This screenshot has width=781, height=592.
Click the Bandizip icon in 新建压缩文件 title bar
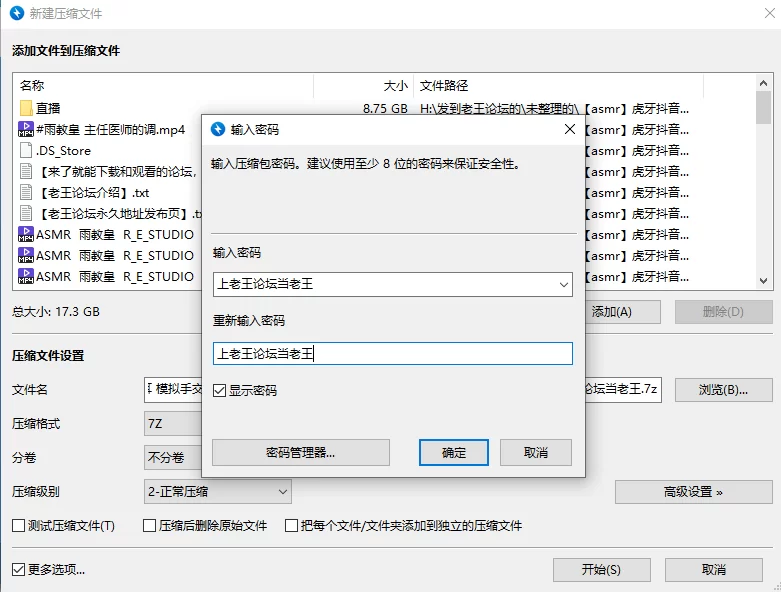tap(17, 14)
